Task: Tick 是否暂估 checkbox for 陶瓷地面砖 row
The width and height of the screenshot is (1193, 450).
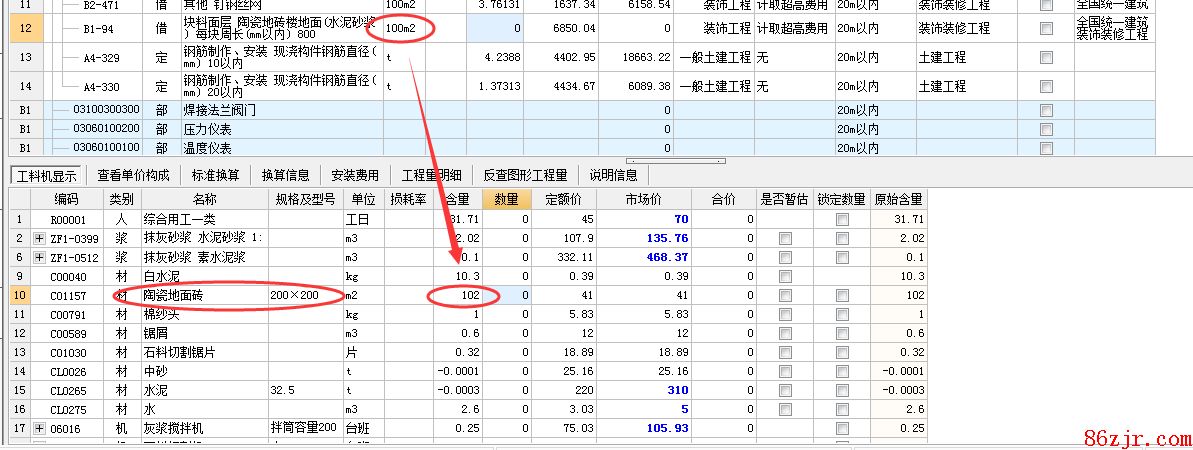Action: pyautogui.click(x=784, y=295)
